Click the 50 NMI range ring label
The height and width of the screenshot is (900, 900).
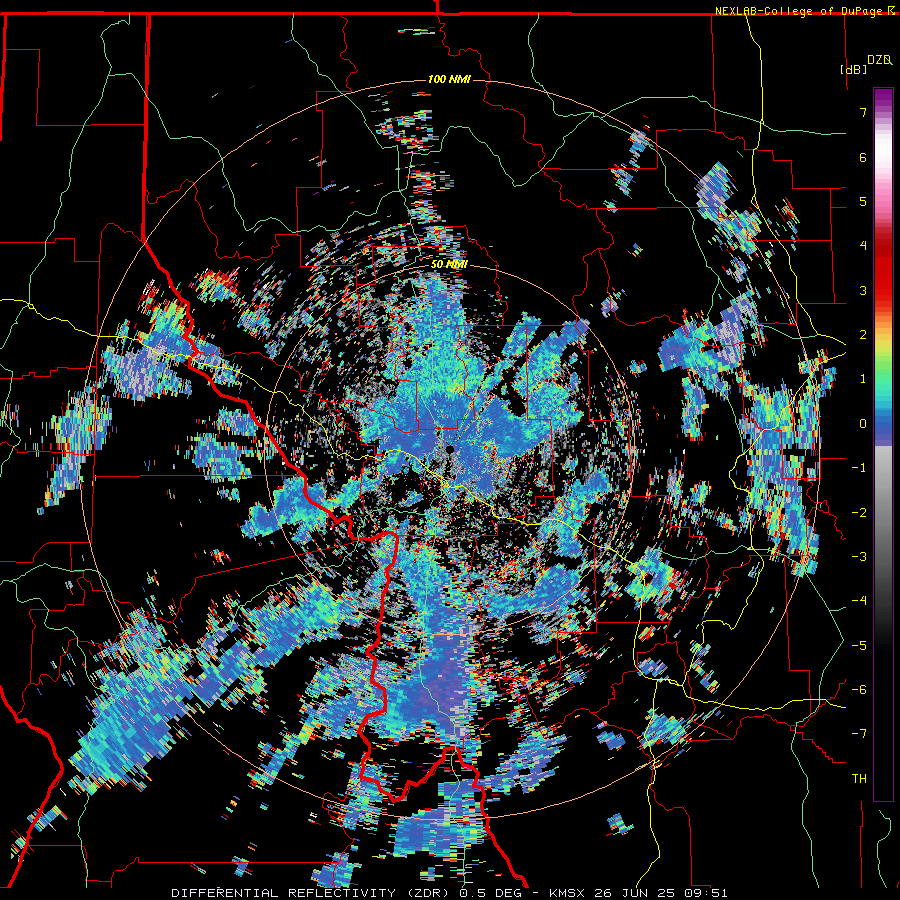[x=449, y=264]
